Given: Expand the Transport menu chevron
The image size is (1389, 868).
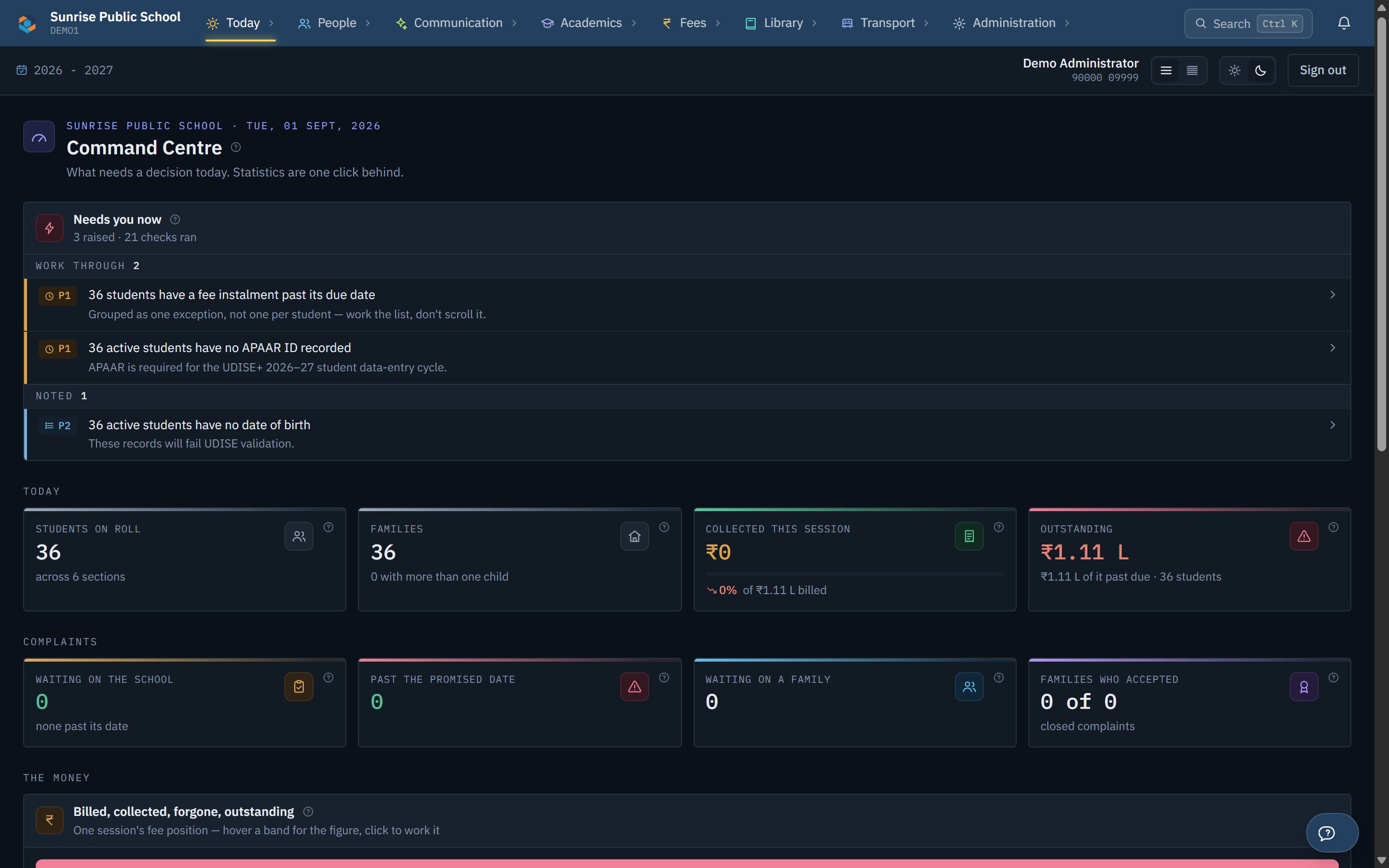Looking at the screenshot, I should pos(926,23).
